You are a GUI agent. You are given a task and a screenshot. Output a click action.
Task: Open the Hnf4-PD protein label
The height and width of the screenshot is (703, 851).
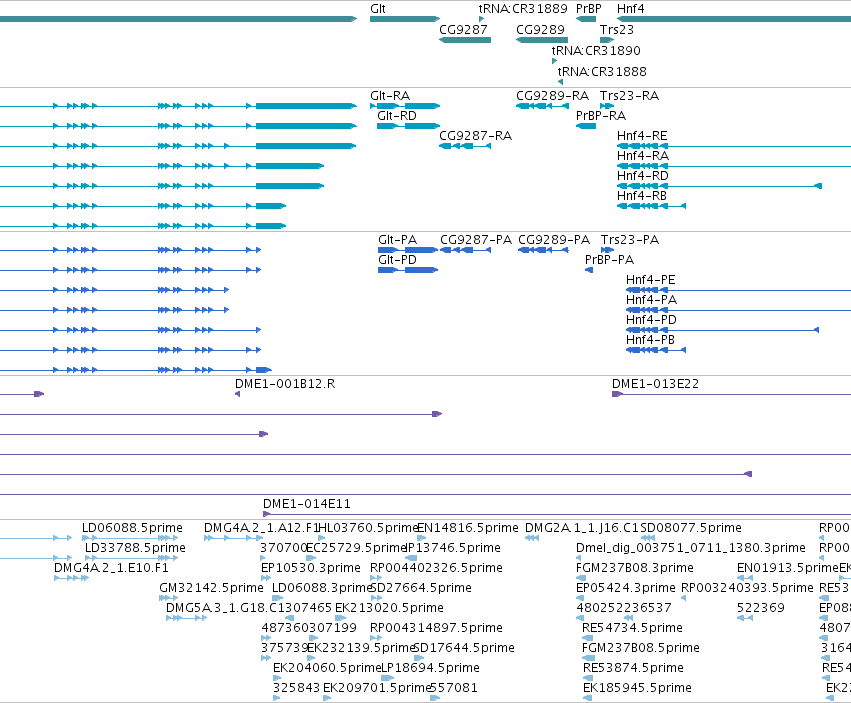pos(651,320)
